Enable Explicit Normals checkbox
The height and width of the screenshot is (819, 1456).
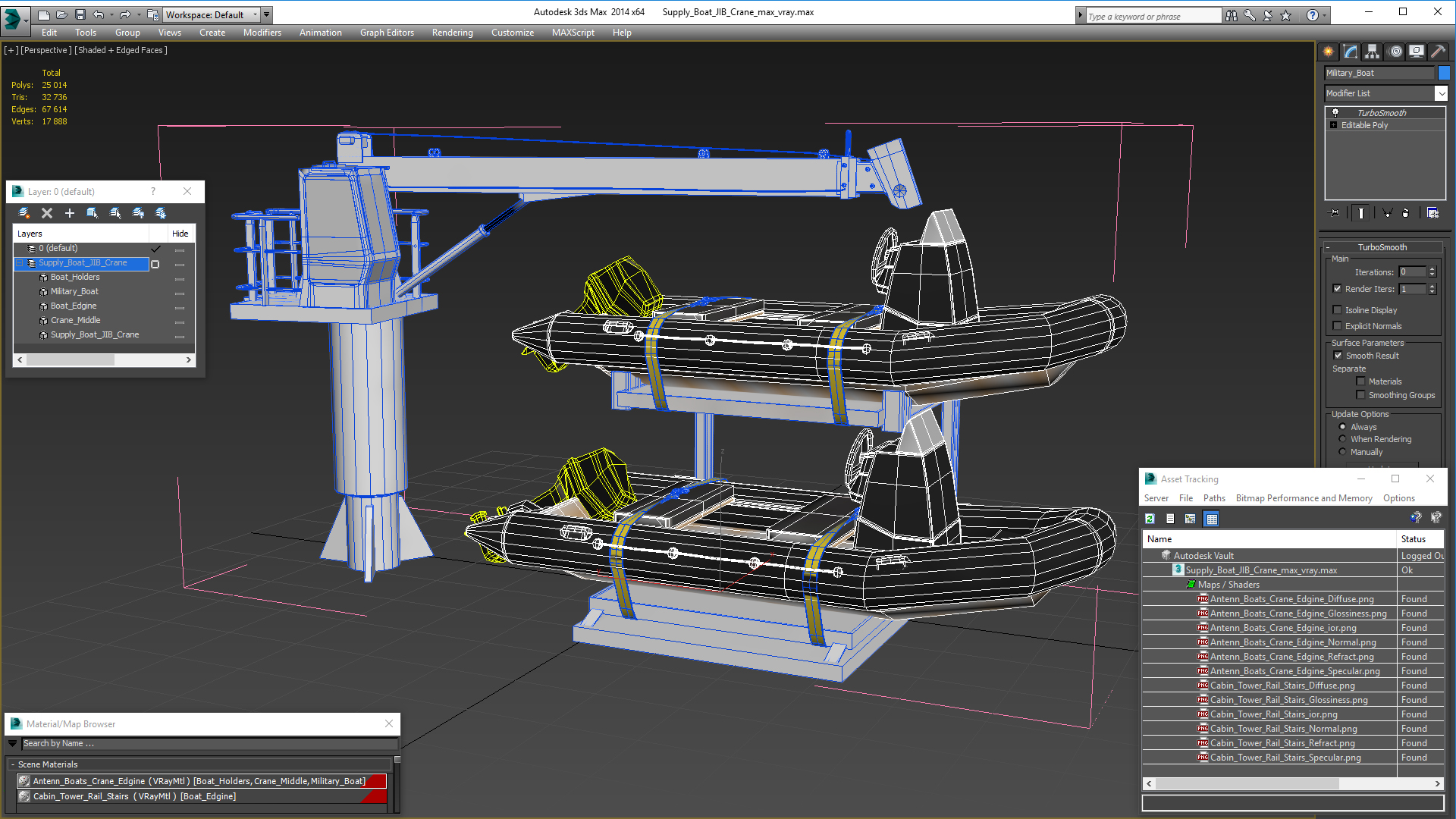tap(1338, 325)
